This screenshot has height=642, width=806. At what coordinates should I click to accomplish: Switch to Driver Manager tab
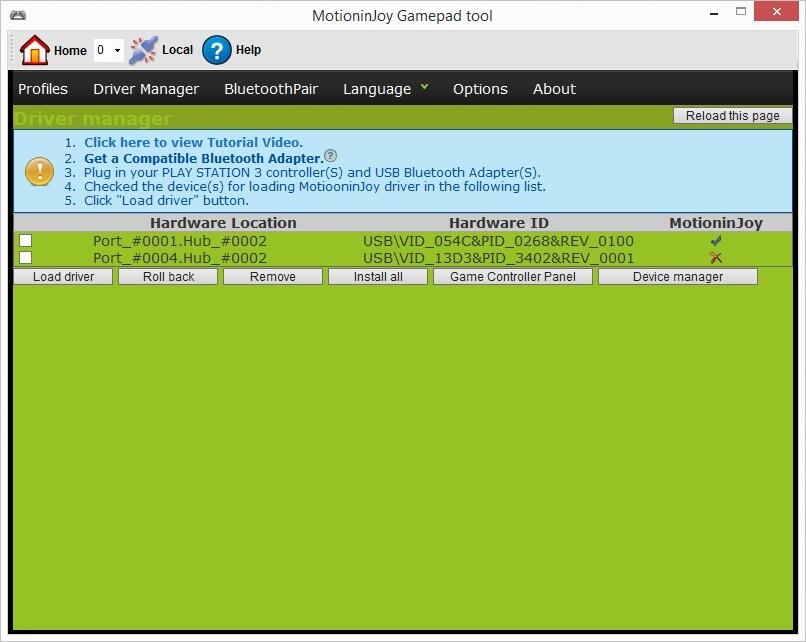(146, 89)
